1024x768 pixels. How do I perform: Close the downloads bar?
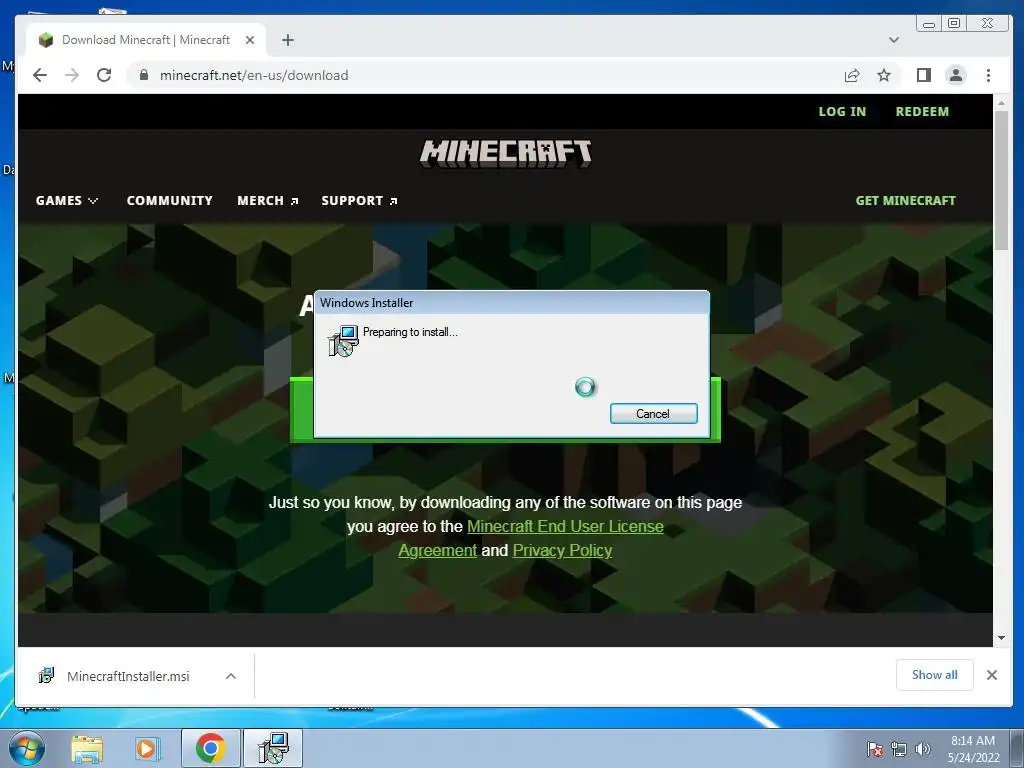pyautogui.click(x=991, y=675)
